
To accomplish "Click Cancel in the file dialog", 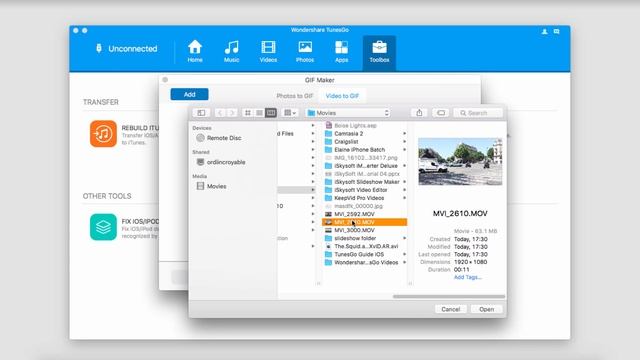I will [x=451, y=309].
